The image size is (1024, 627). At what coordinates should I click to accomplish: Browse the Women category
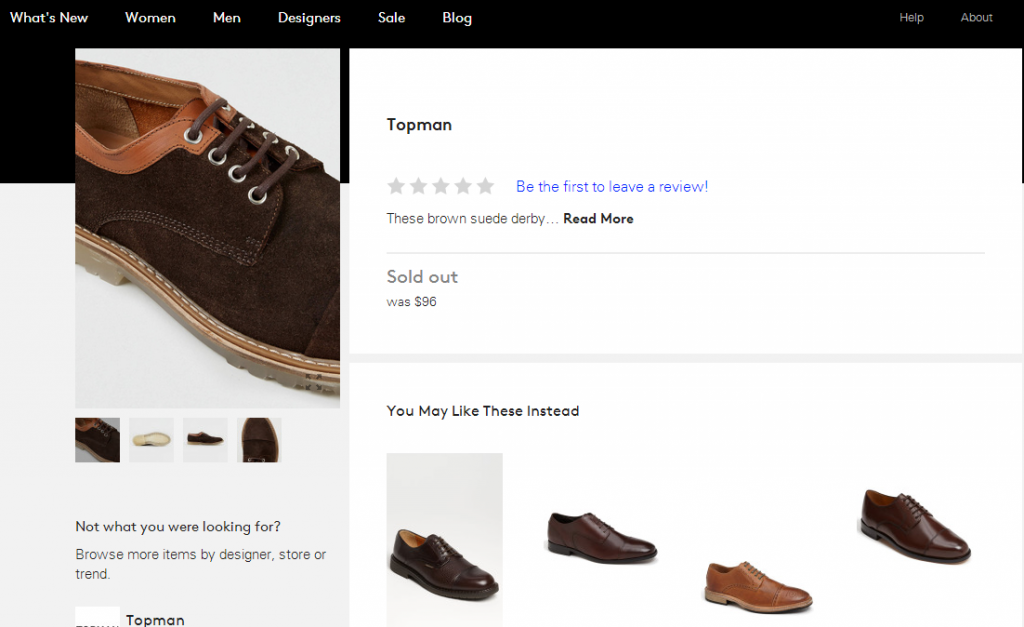tap(150, 17)
